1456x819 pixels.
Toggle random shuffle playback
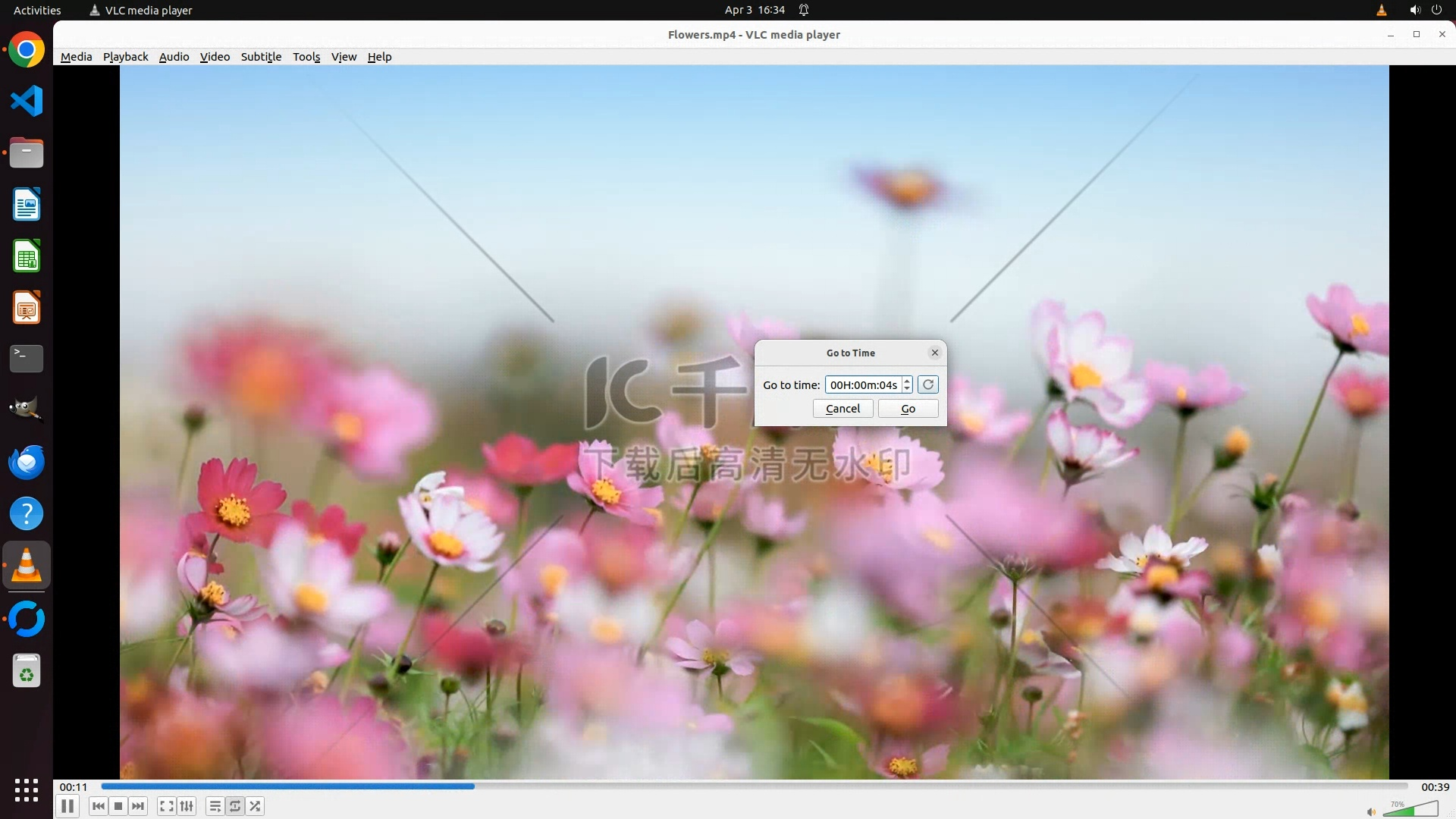(x=256, y=806)
